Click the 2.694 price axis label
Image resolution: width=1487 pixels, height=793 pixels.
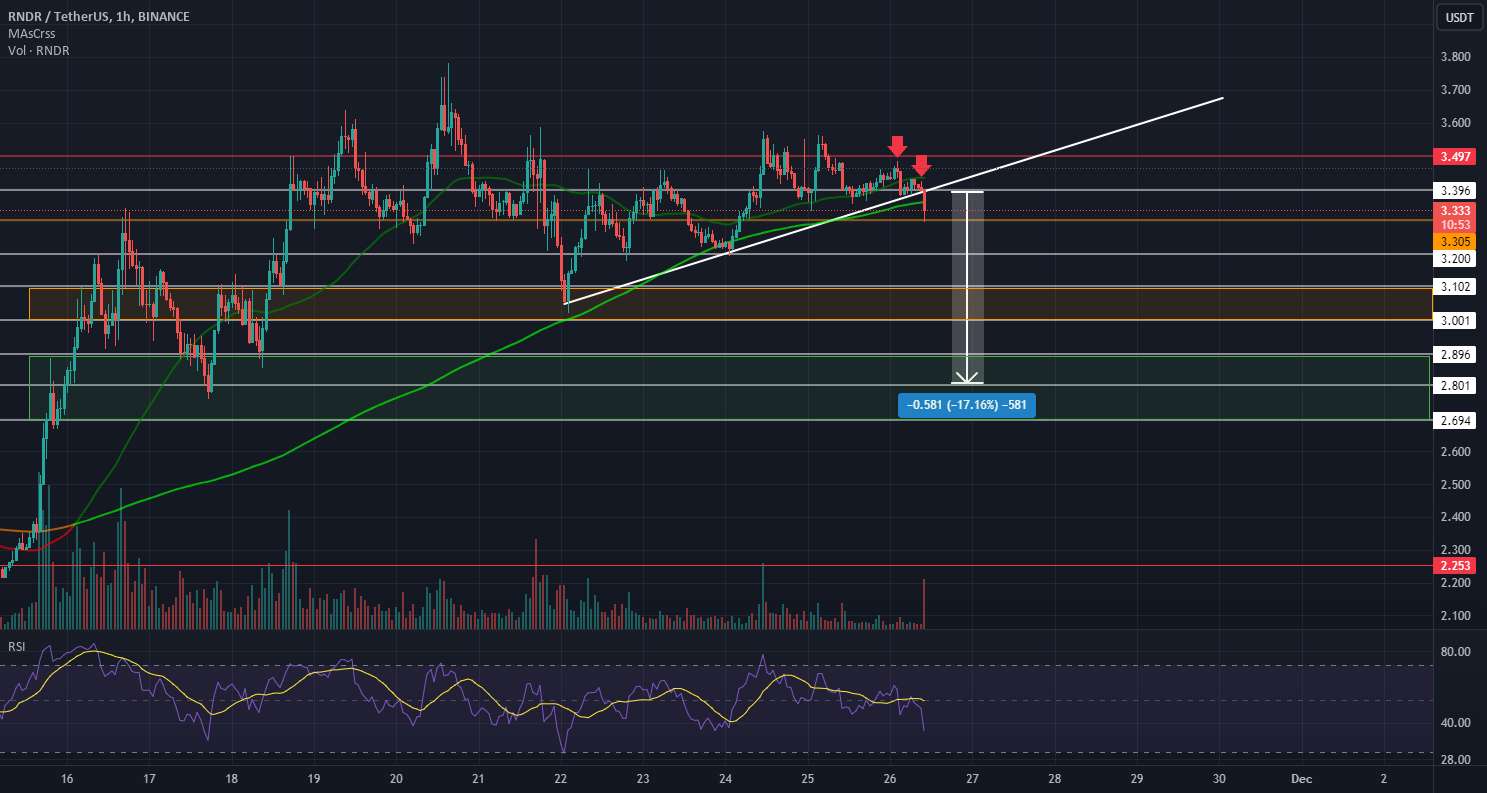(x=1455, y=420)
